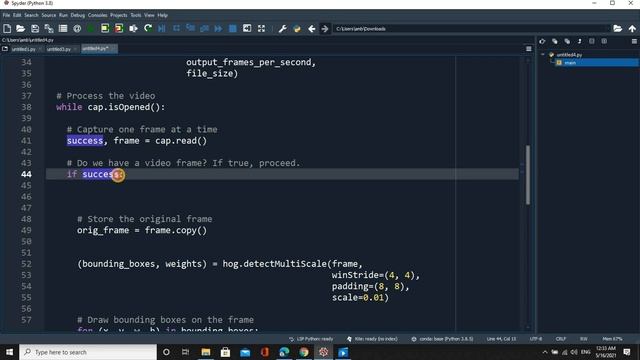
Task: Open Google Chrome from the taskbar
Action: [304, 352]
